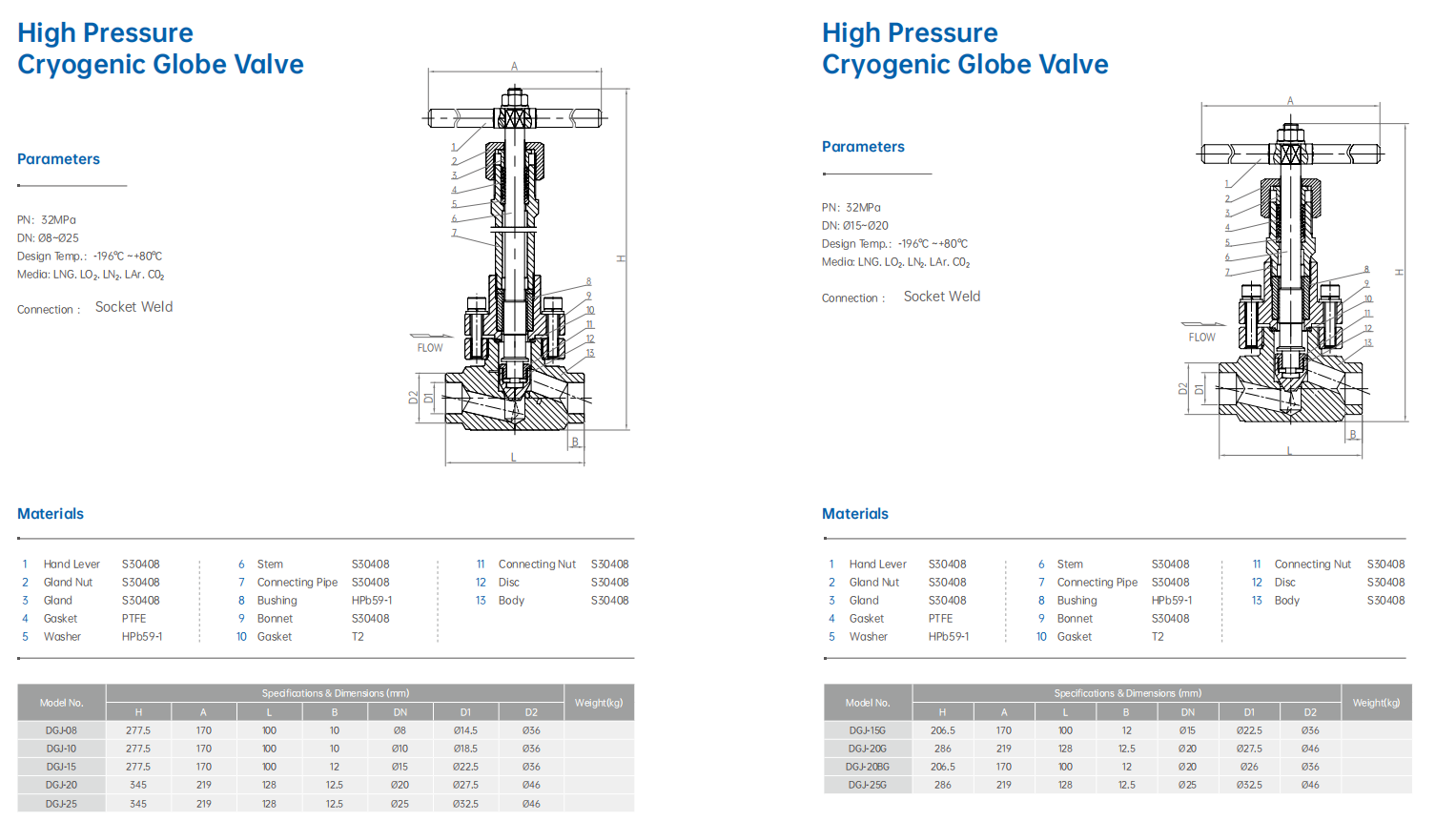Click 'PN: 32MPa' parameter on the left page
Screen dimensions: 1456x821
point(47,220)
